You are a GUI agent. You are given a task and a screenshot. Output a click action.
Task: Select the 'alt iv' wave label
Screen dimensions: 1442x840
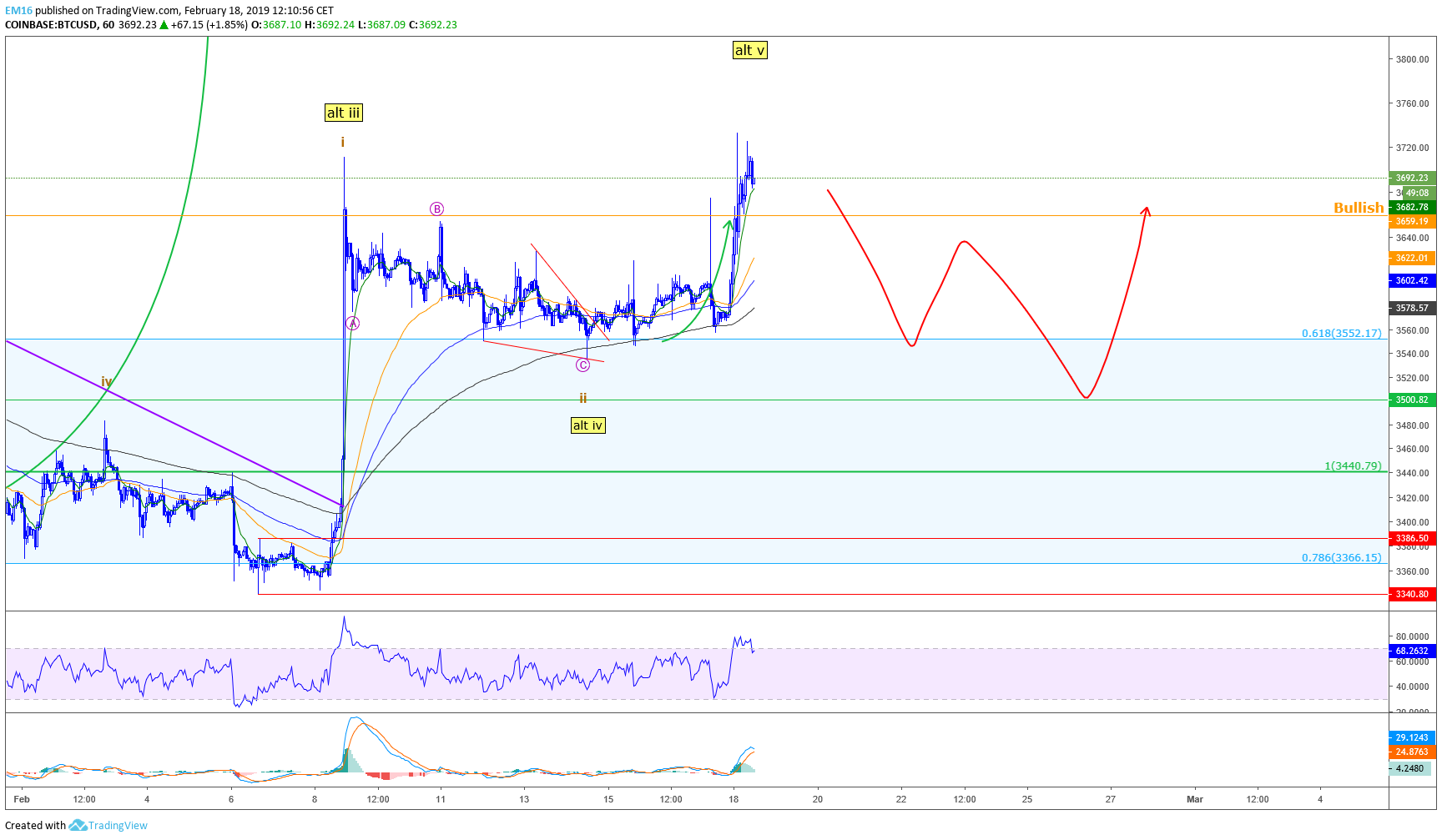pos(587,425)
